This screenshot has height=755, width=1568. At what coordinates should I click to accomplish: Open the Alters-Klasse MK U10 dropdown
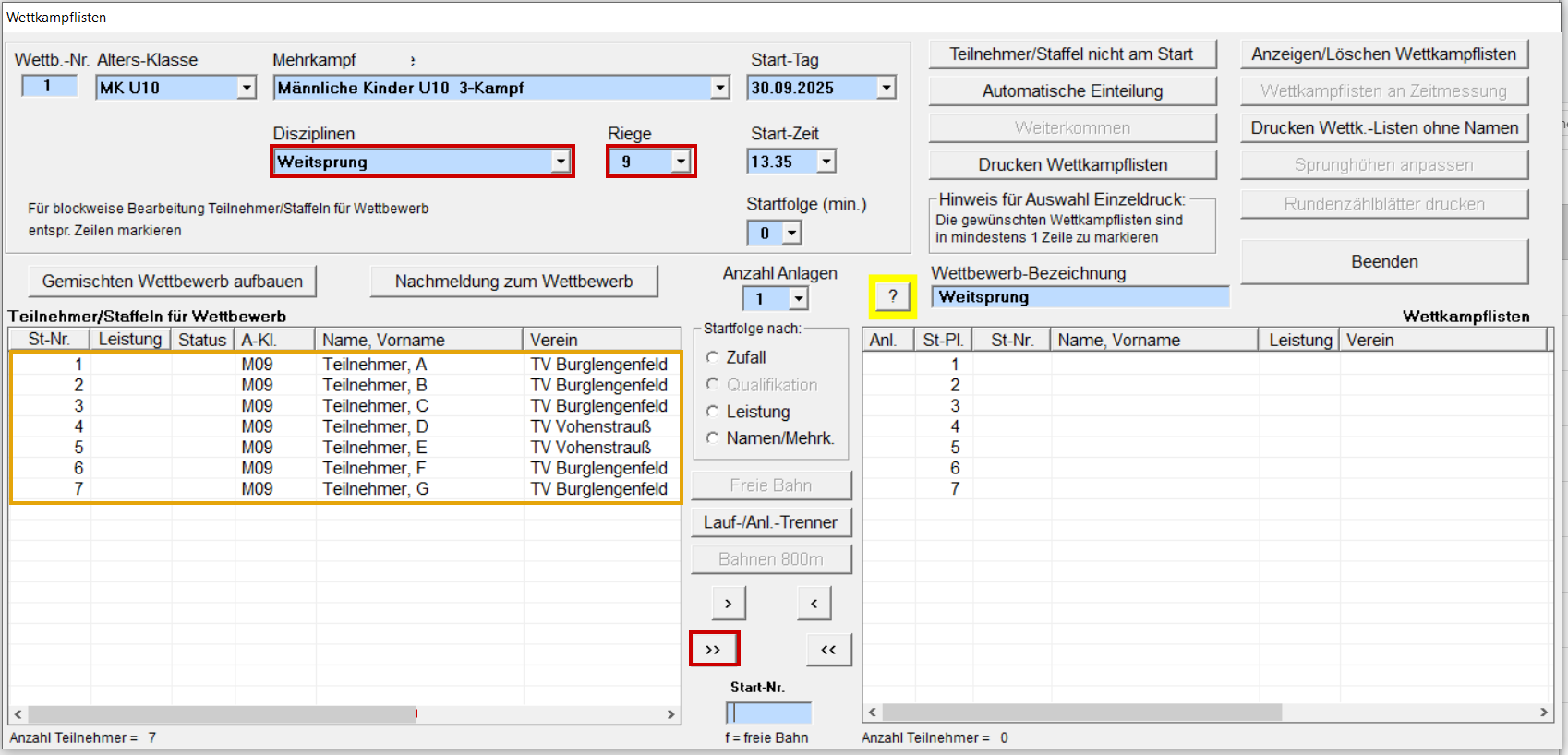pyautogui.click(x=247, y=88)
